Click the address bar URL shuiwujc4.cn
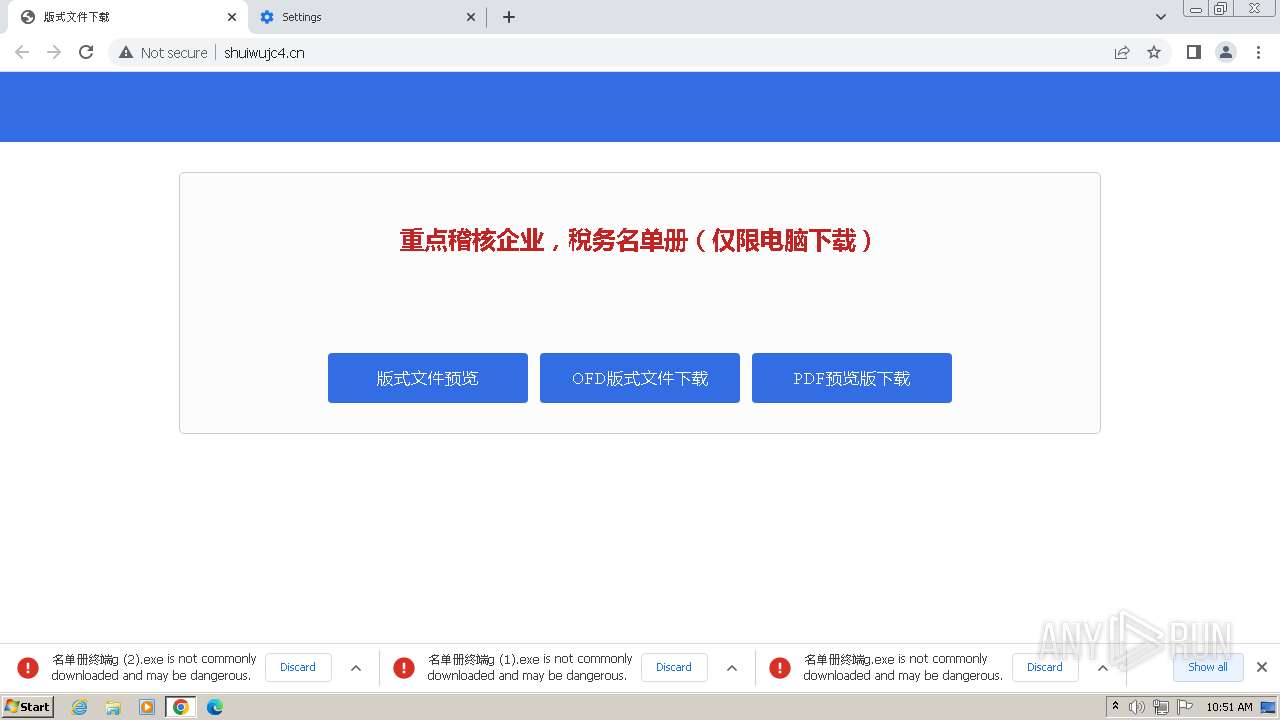Image resolution: width=1280 pixels, height=720 pixels. point(264,52)
